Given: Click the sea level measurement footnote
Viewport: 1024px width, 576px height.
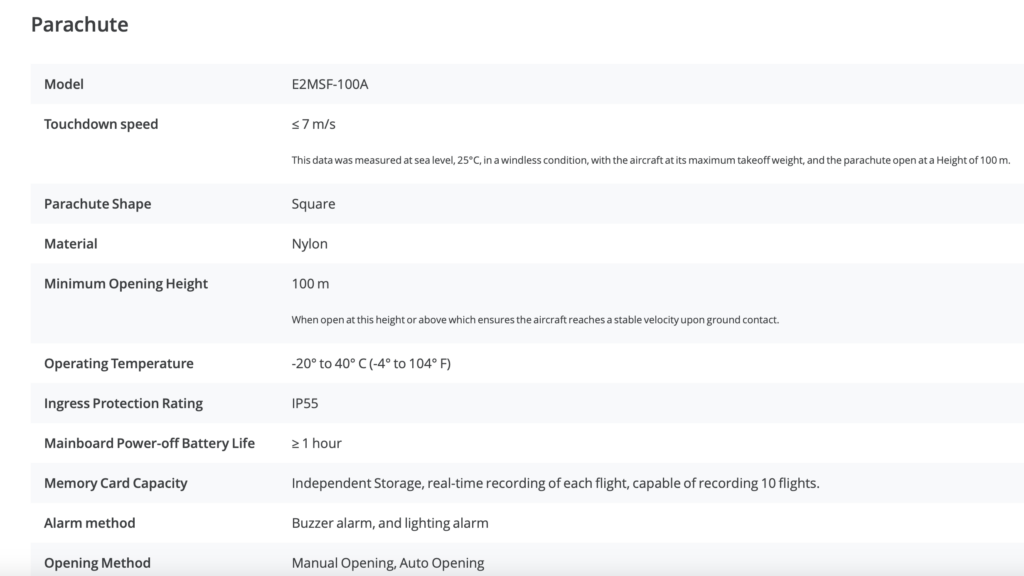Looking at the screenshot, I should point(651,160).
